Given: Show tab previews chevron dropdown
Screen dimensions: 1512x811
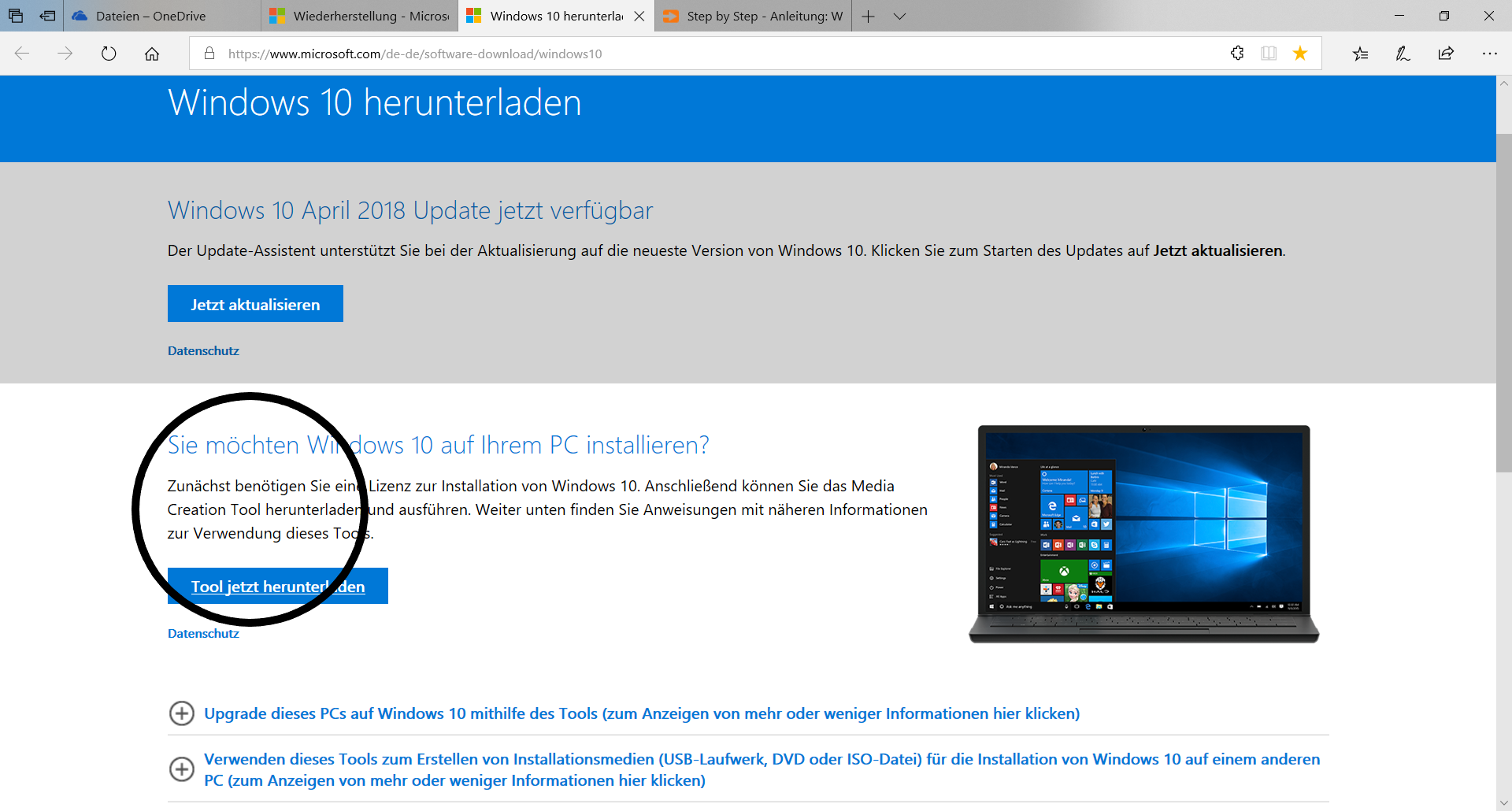Looking at the screenshot, I should pos(899,16).
